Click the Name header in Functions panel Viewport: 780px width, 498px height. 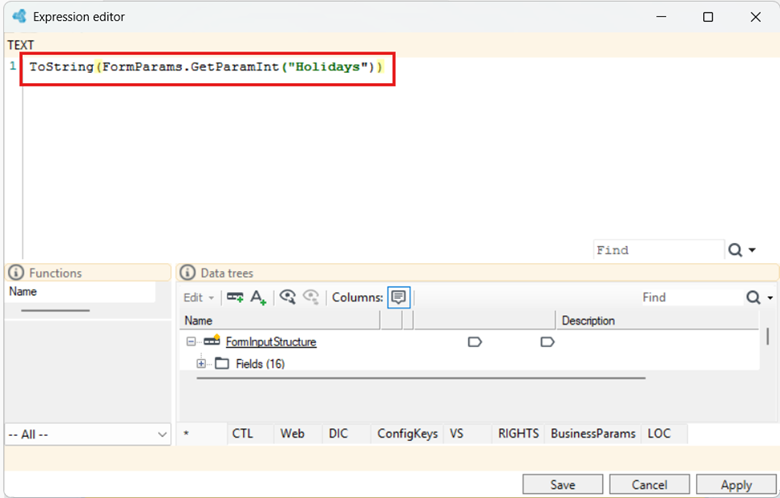(81, 292)
